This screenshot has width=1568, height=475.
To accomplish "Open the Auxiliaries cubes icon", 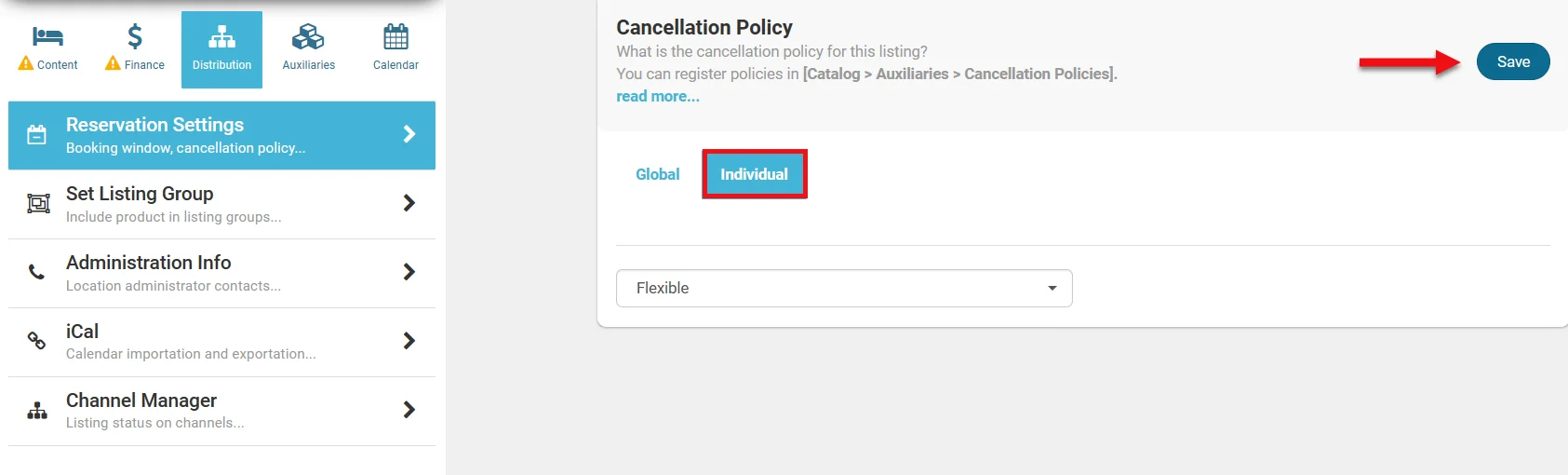I will (308, 37).
